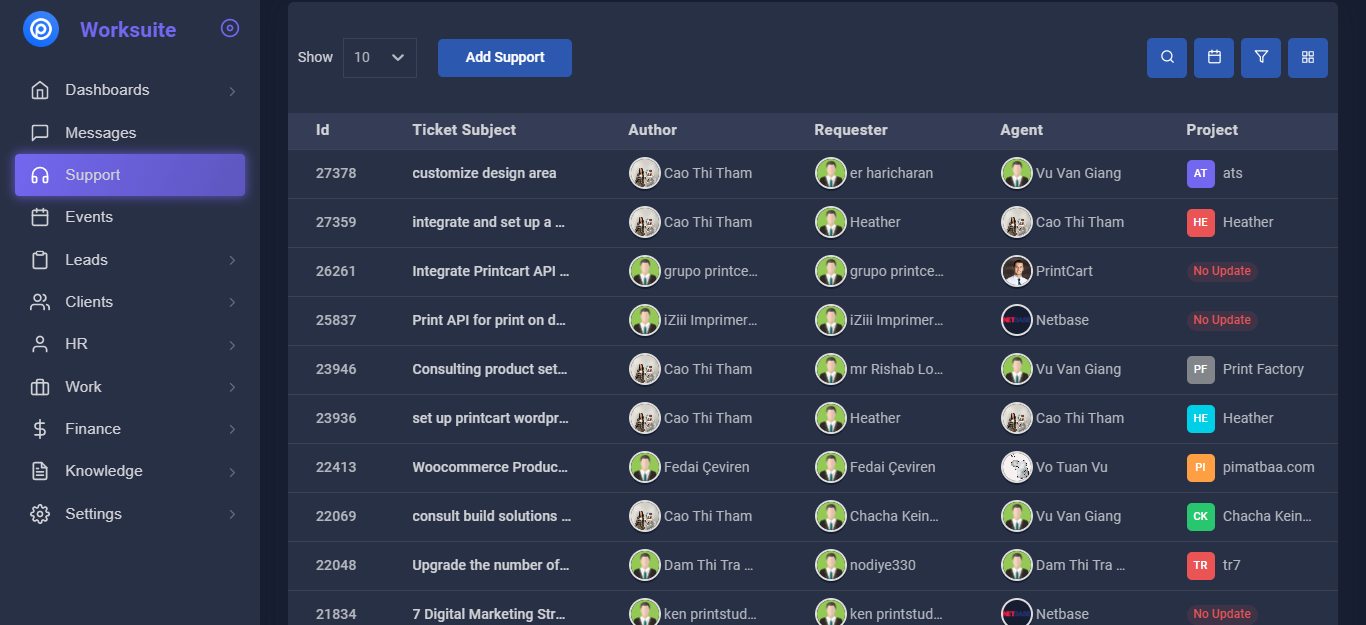Sort table by Id column header
Viewport: 1366px width, 625px height.
pos(323,130)
